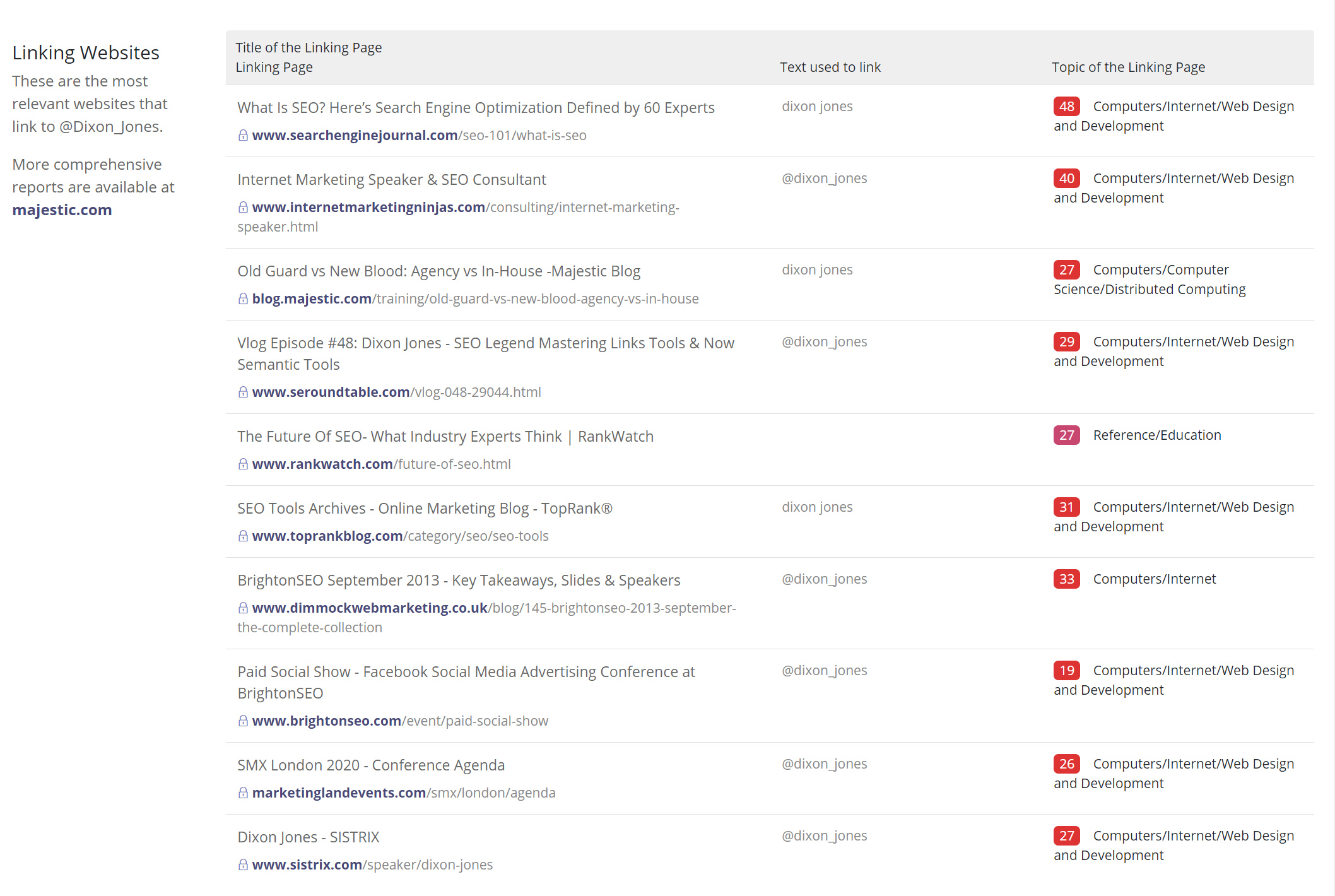This screenshot has height=896, width=1335.
Task: Click the red 40 topic score badge
Action: pyautogui.click(x=1067, y=178)
